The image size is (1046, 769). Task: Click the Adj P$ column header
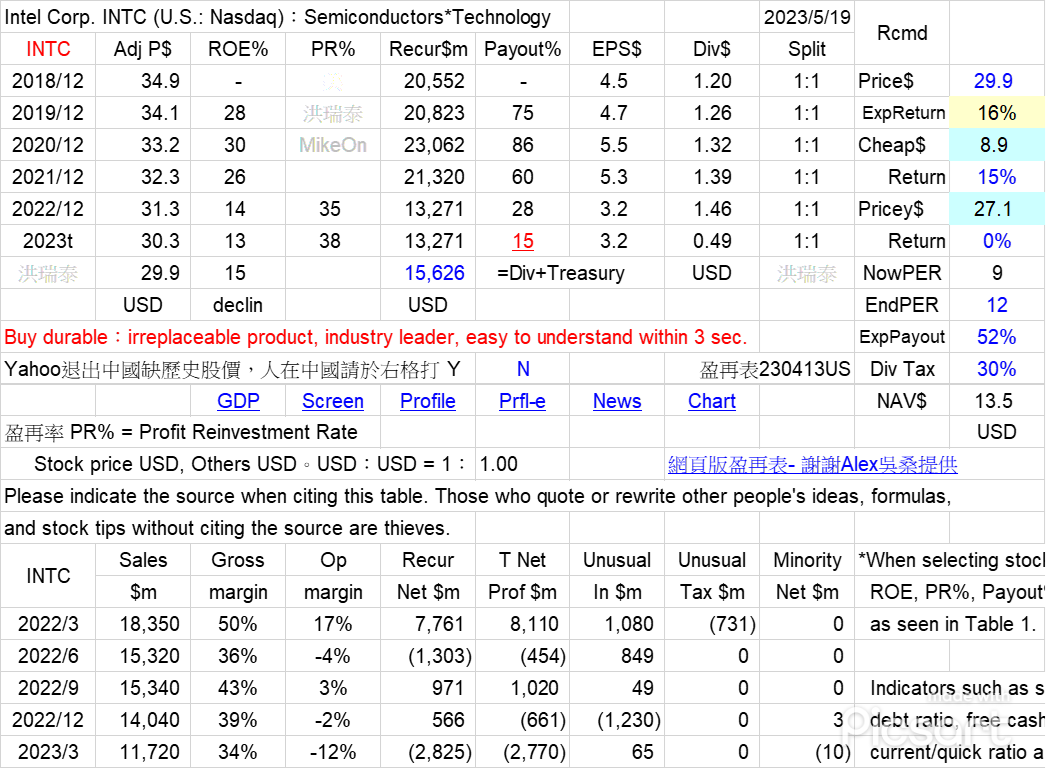[143, 49]
